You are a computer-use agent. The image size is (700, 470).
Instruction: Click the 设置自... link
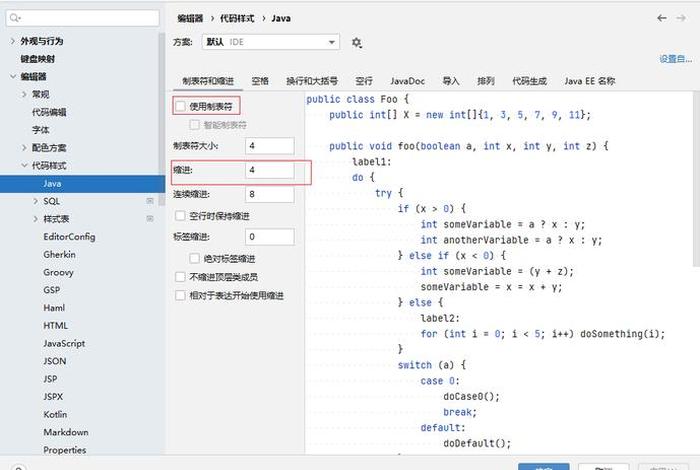(675, 58)
